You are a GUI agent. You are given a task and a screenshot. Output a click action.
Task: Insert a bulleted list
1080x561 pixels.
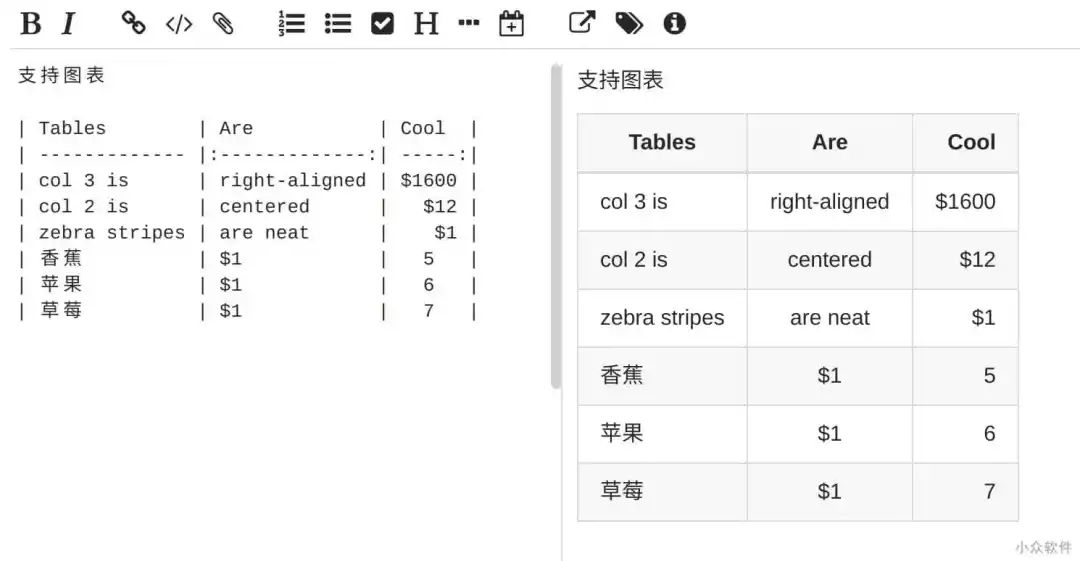tap(338, 23)
